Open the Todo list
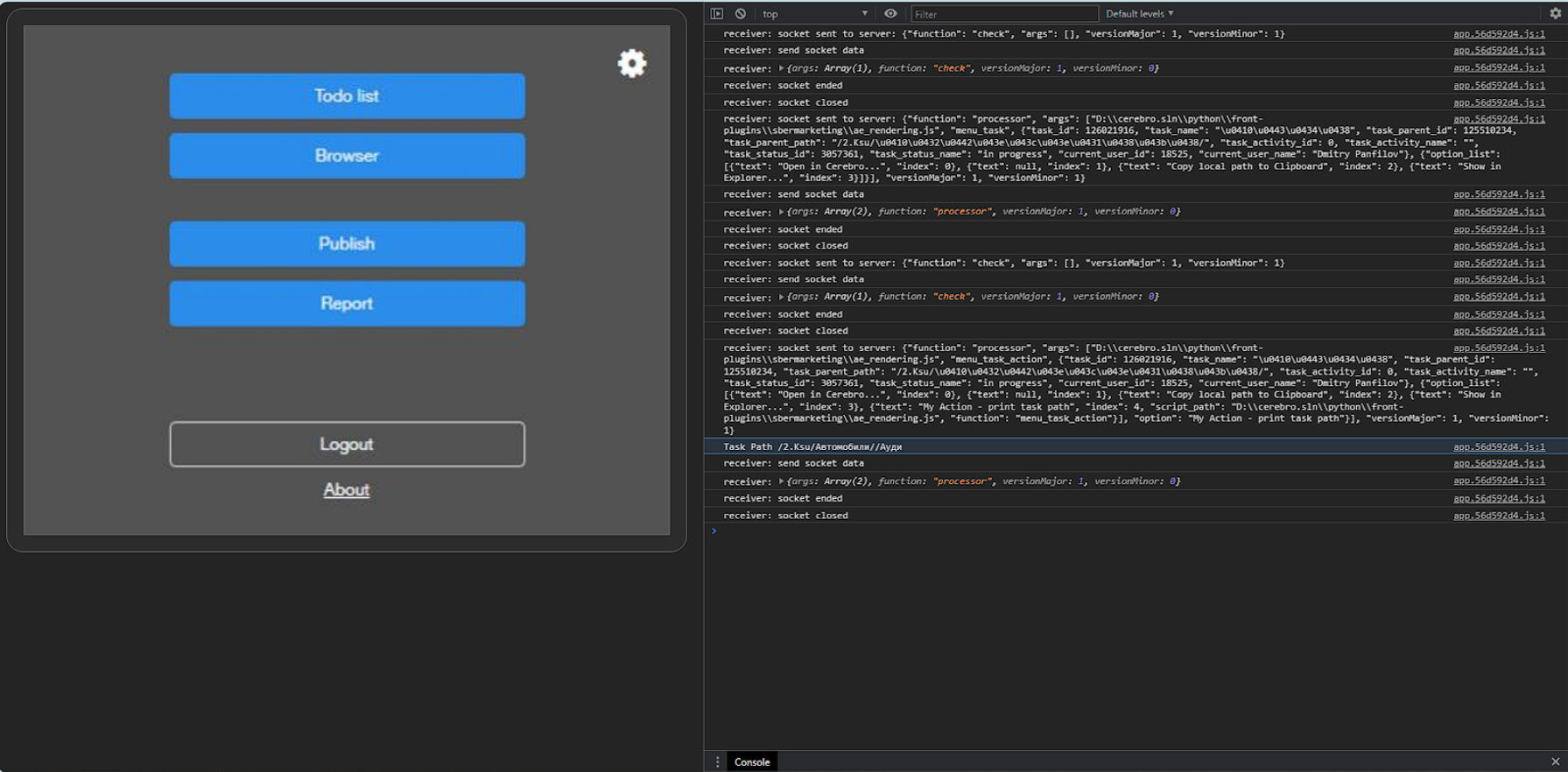Image resolution: width=1568 pixels, height=772 pixels. click(x=347, y=96)
